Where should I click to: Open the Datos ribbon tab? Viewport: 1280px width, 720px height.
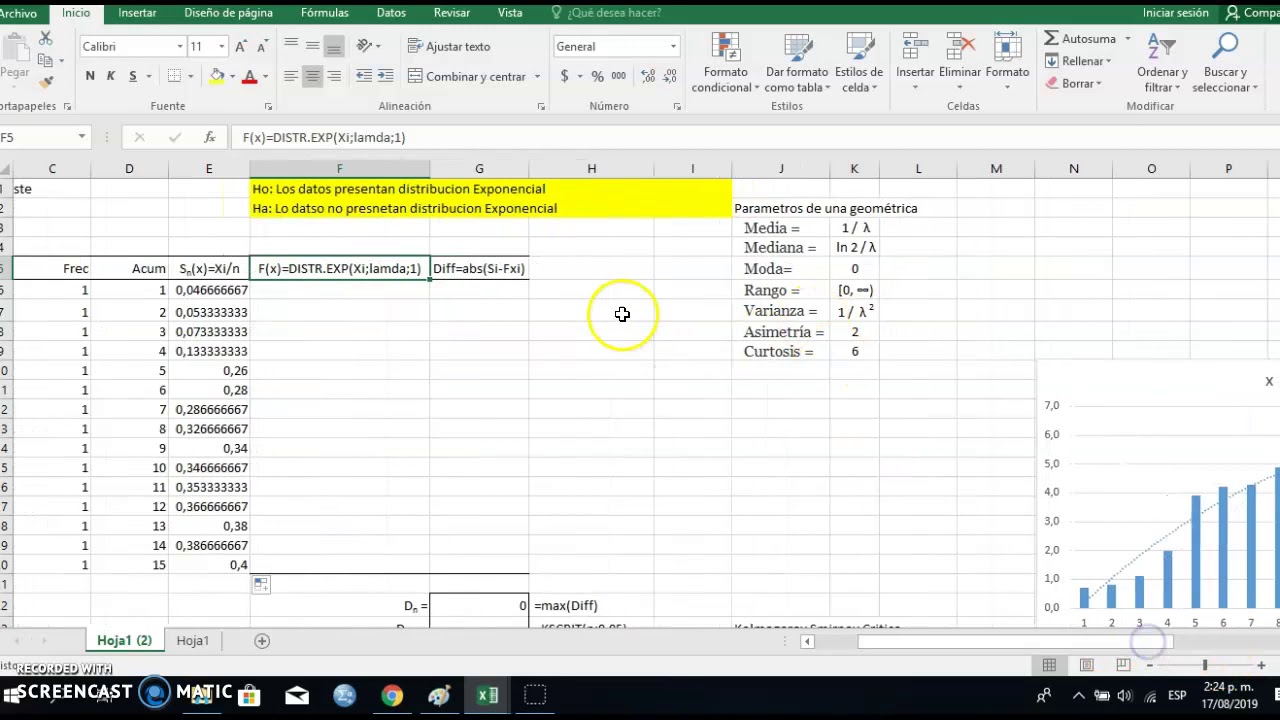(391, 13)
